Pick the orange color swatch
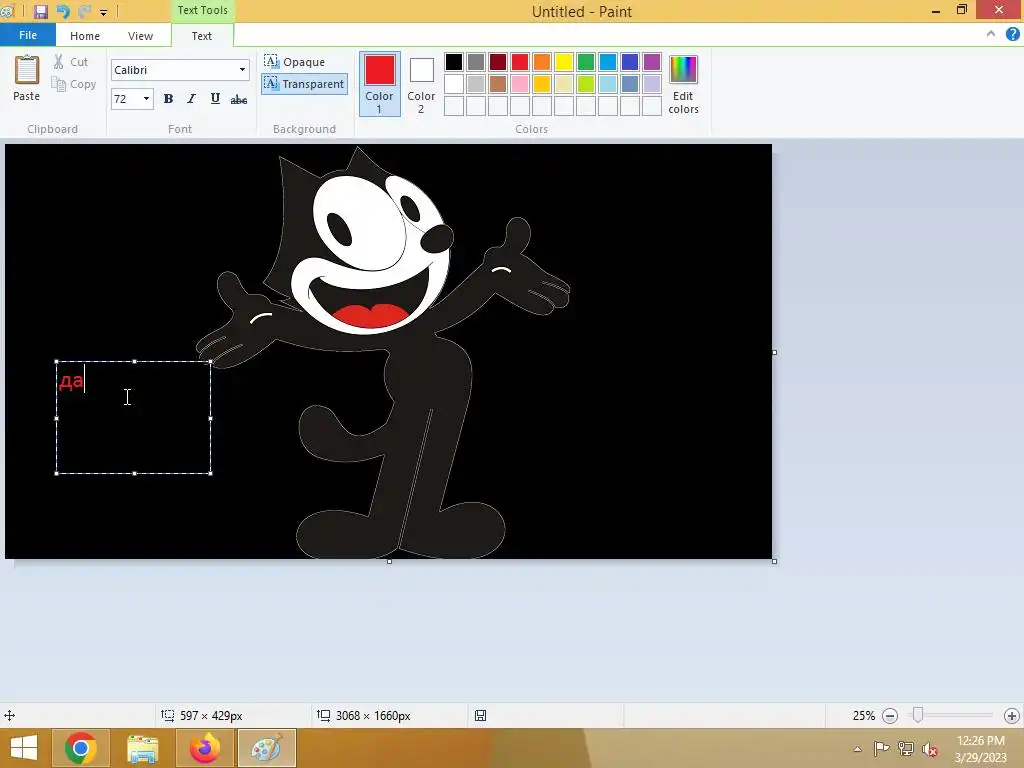This screenshot has width=1024, height=768. (541, 62)
